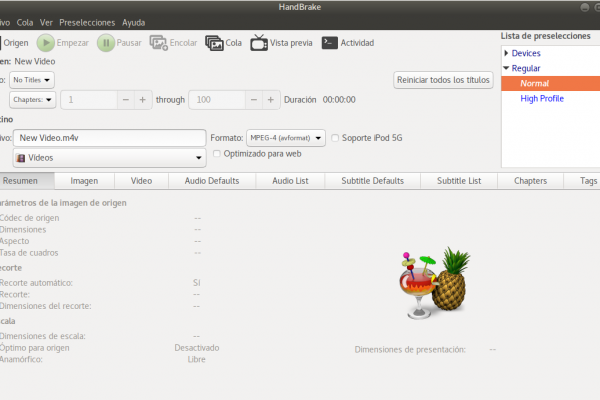
Task: Open the Chapters range type dropdown
Action: (33, 100)
